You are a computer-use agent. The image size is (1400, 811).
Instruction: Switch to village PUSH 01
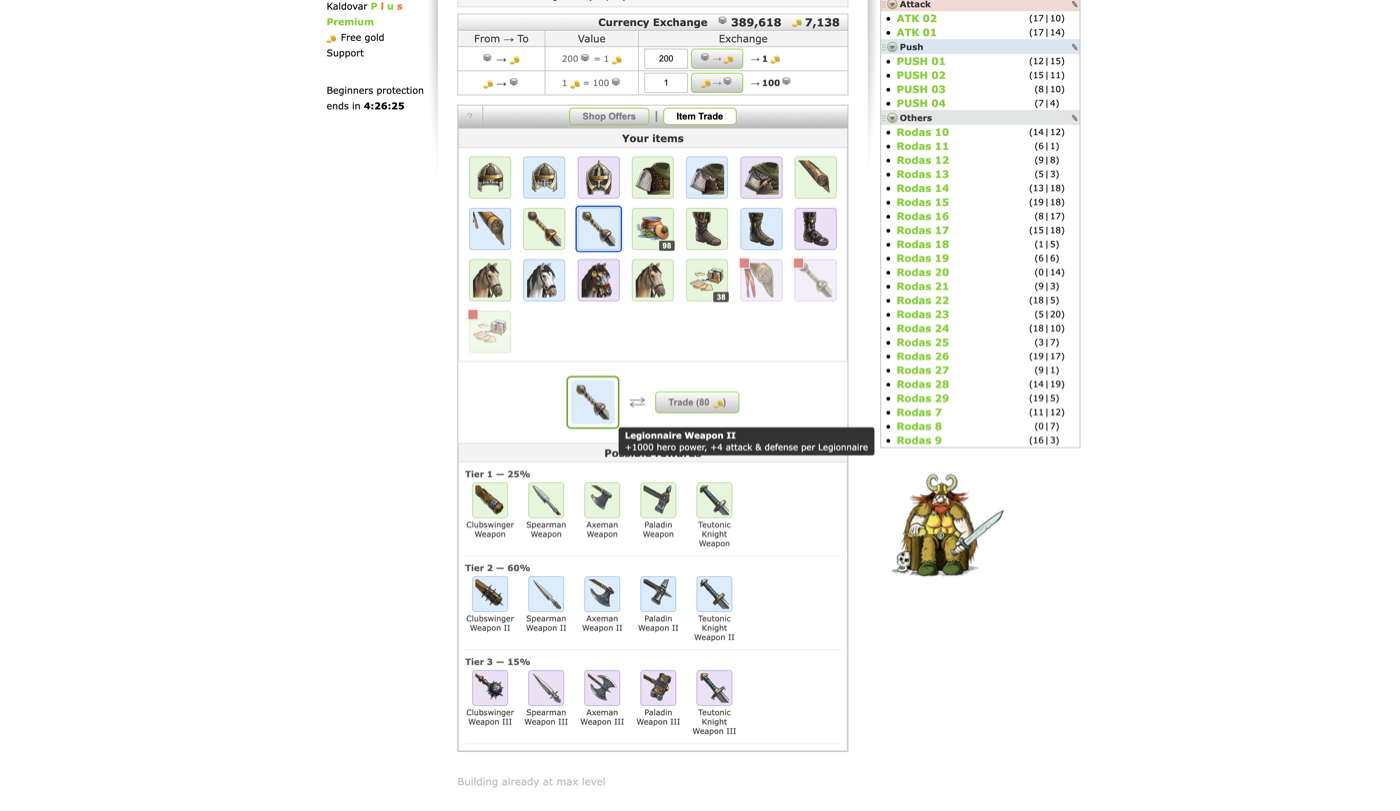tap(921, 62)
